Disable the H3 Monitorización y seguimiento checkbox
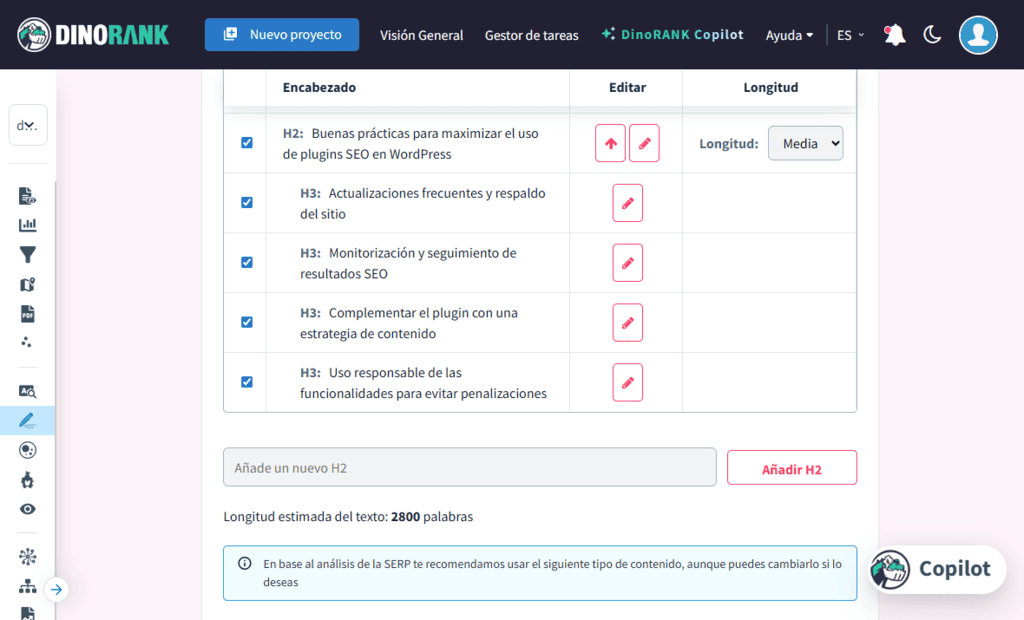Screen dimensions: 1024x620 245,262
